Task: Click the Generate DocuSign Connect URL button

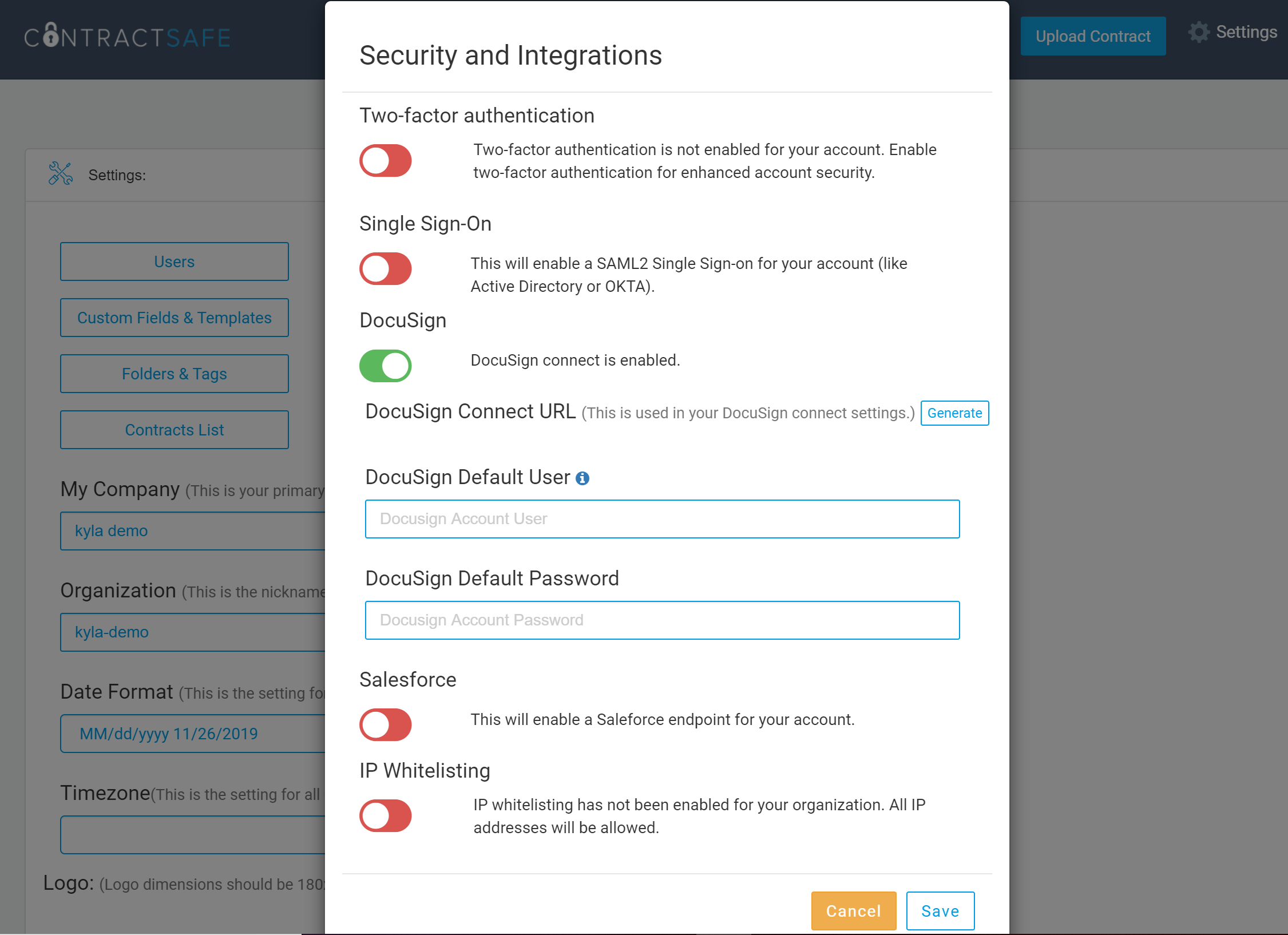Action: 953,412
